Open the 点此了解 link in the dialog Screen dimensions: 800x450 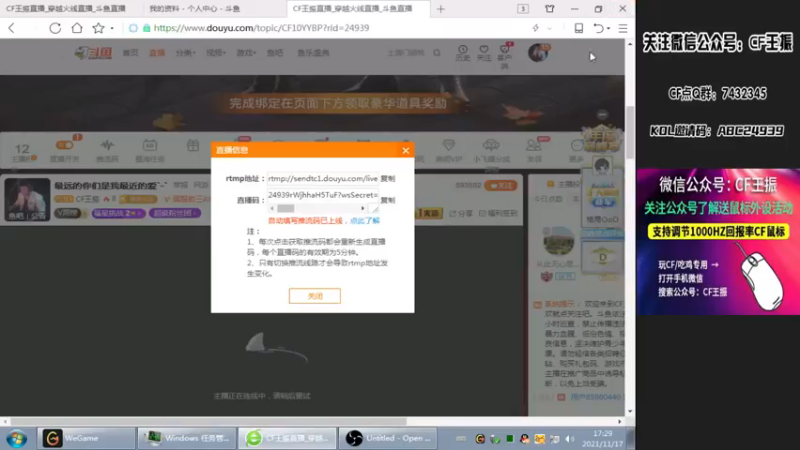[365, 220]
